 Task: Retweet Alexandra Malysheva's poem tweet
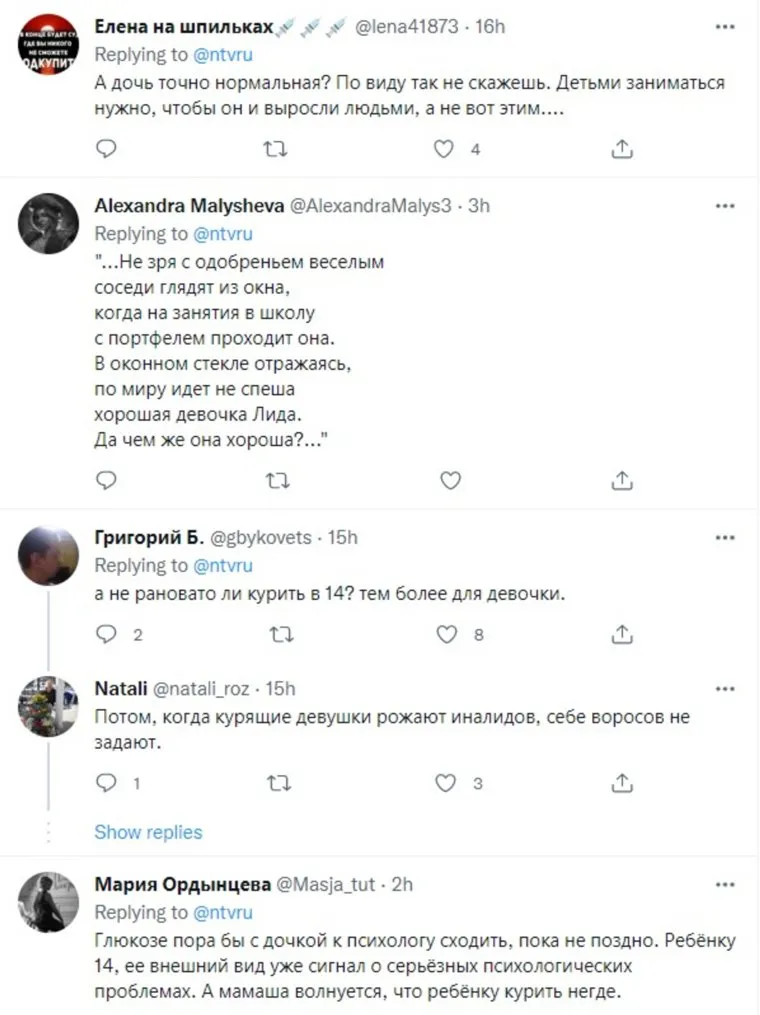pos(276,481)
